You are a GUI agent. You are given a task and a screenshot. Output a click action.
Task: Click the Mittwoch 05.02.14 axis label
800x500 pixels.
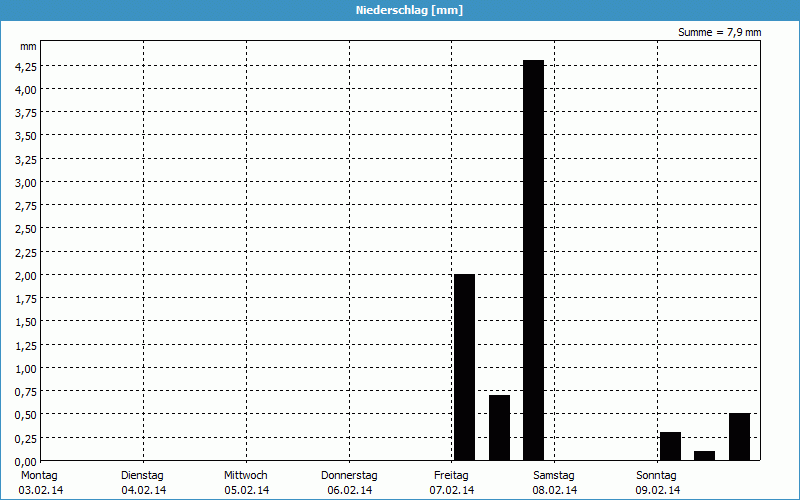click(x=245, y=482)
